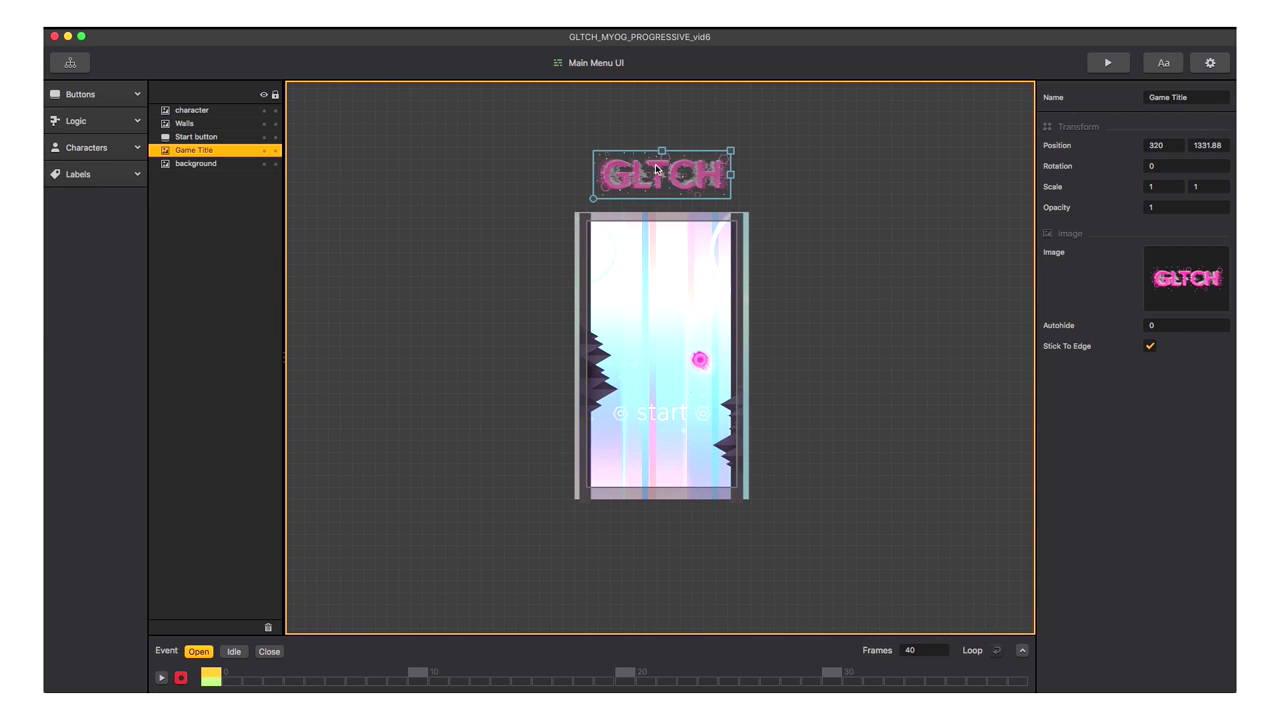Image resolution: width=1280 pixels, height=720 pixels.
Task: Expand the Logic category
Action: pos(96,121)
